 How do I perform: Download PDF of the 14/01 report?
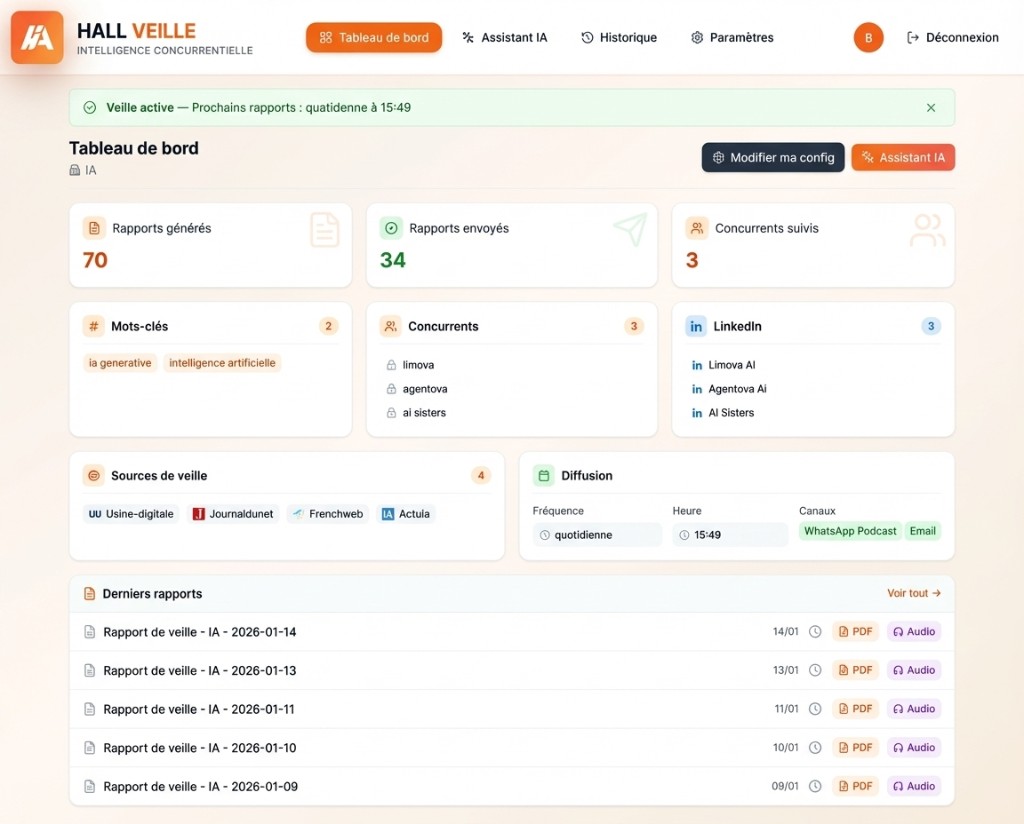tap(855, 631)
